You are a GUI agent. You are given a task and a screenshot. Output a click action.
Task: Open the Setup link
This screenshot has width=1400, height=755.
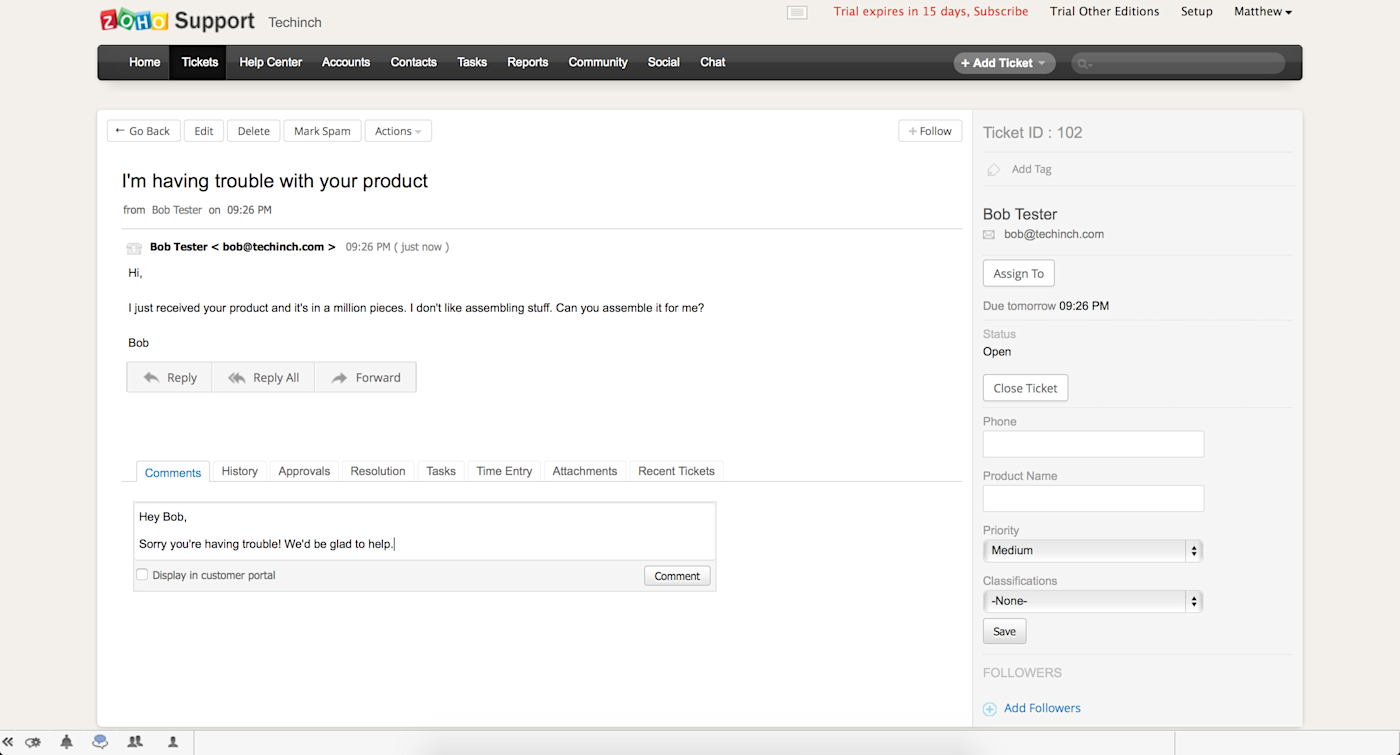pos(1197,12)
